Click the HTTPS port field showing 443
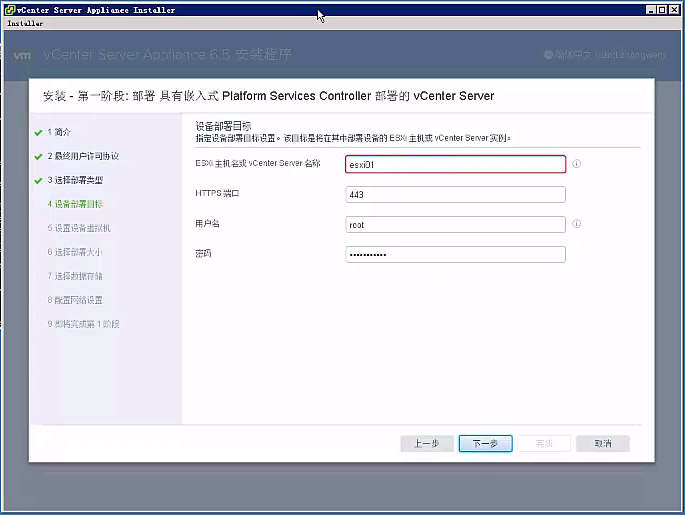The width and height of the screenshot is (685, 515). coord(455,194)
